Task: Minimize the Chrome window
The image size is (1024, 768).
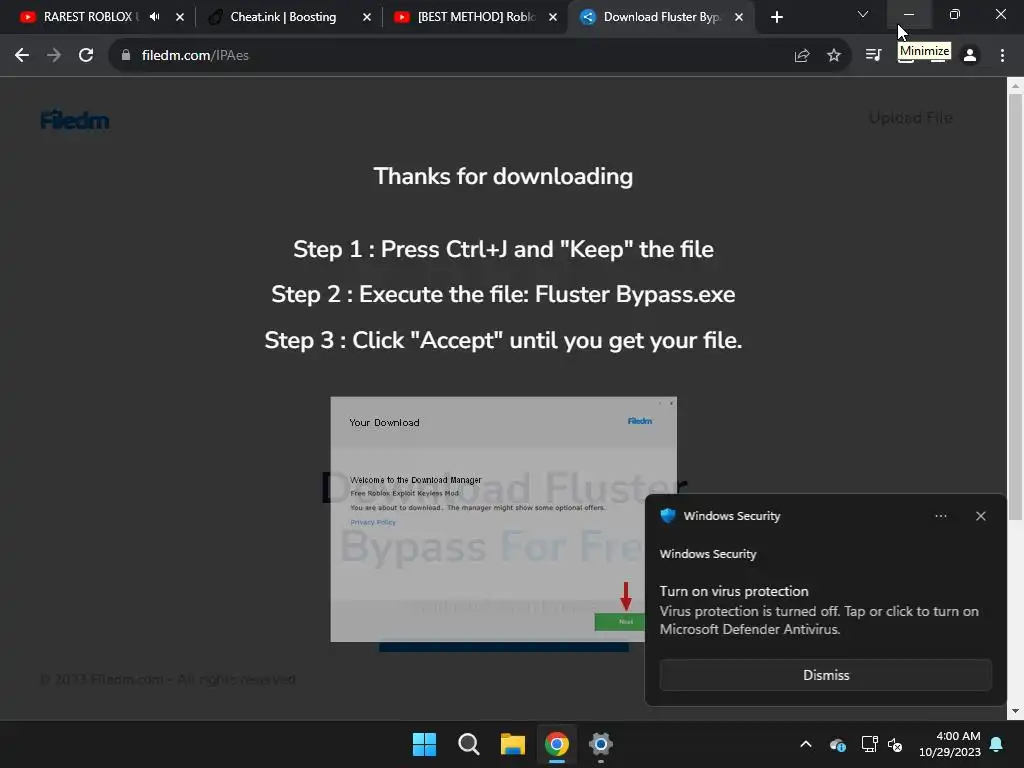Action: pos(908,14)
